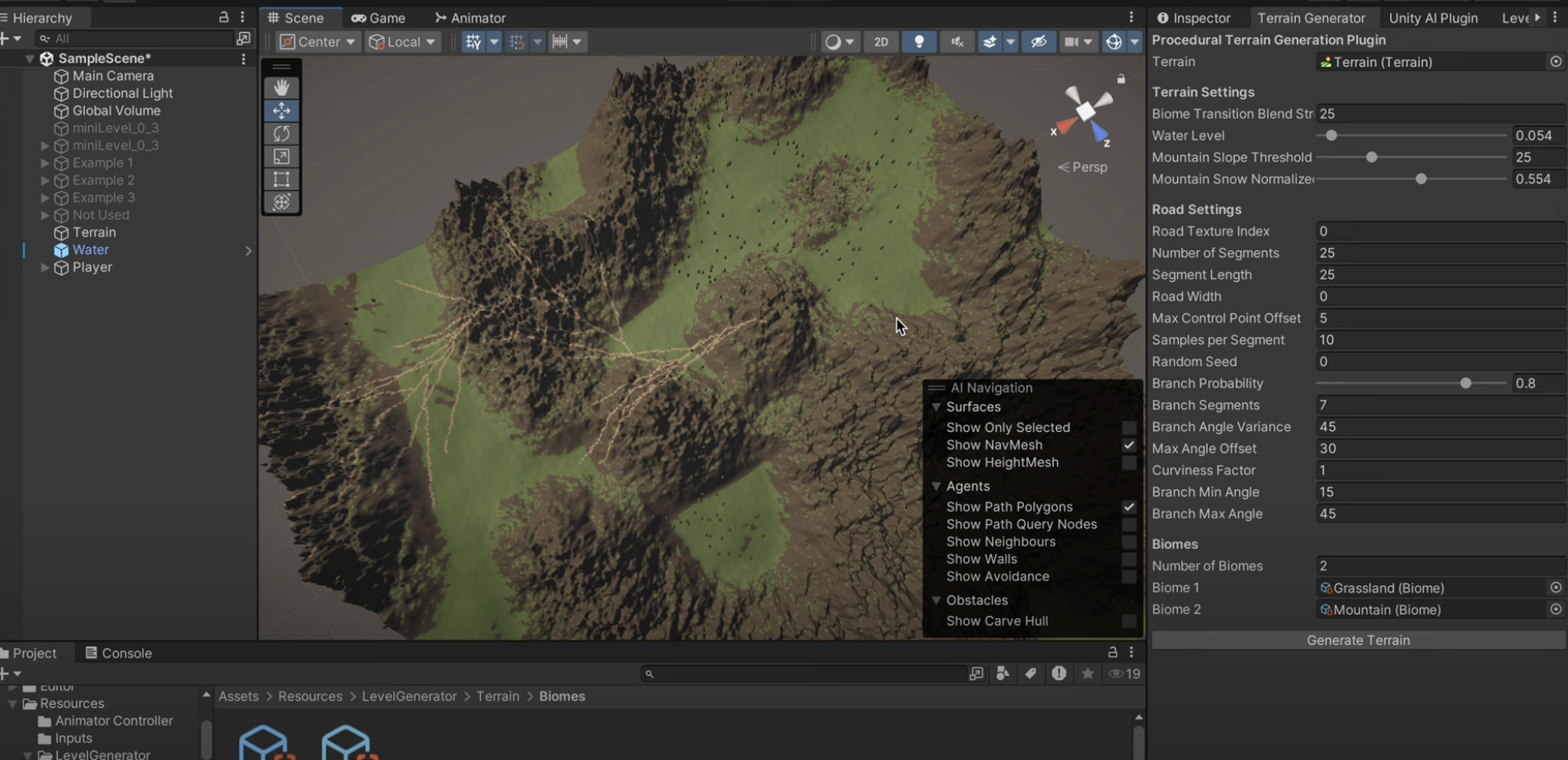This screenshot has height=760, width=1568.
Task: Open scene effects dropdown arrow
Action: [x=1010, y=42]
